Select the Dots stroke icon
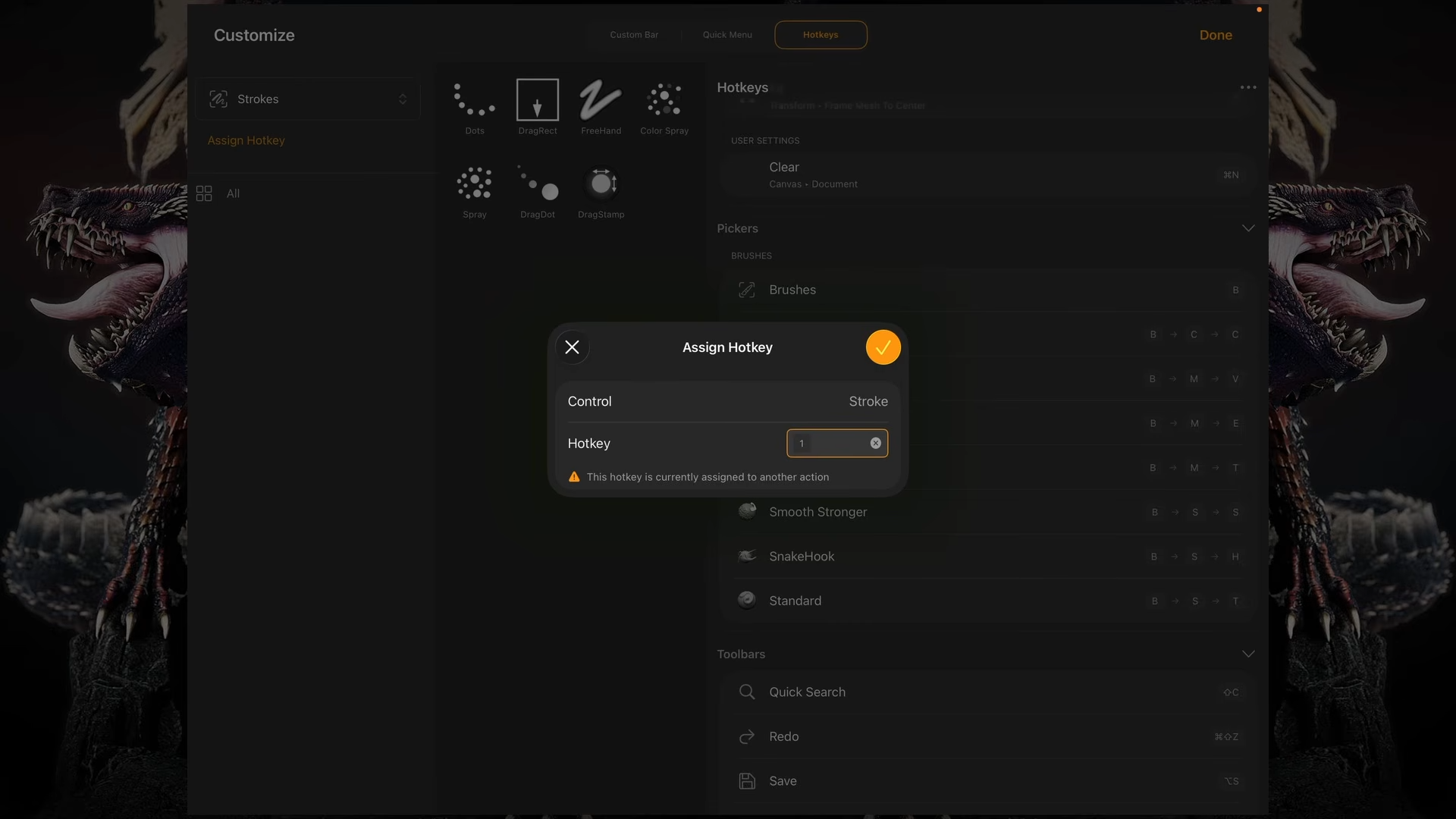 (x=474, y=100)
